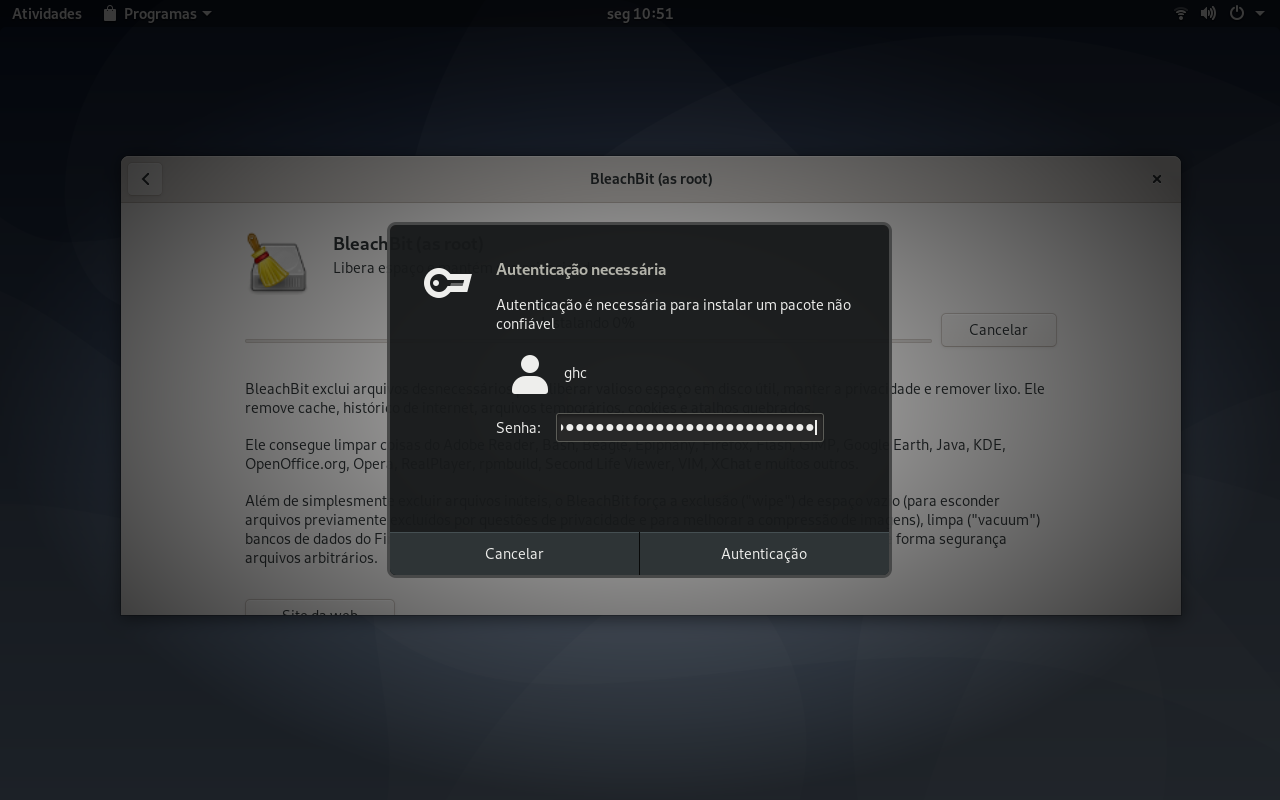Image resolution: width=1280 pixels, height=800 pixels.
Task: Go back in the BleachBit window
Action: (x=145, y=179)
